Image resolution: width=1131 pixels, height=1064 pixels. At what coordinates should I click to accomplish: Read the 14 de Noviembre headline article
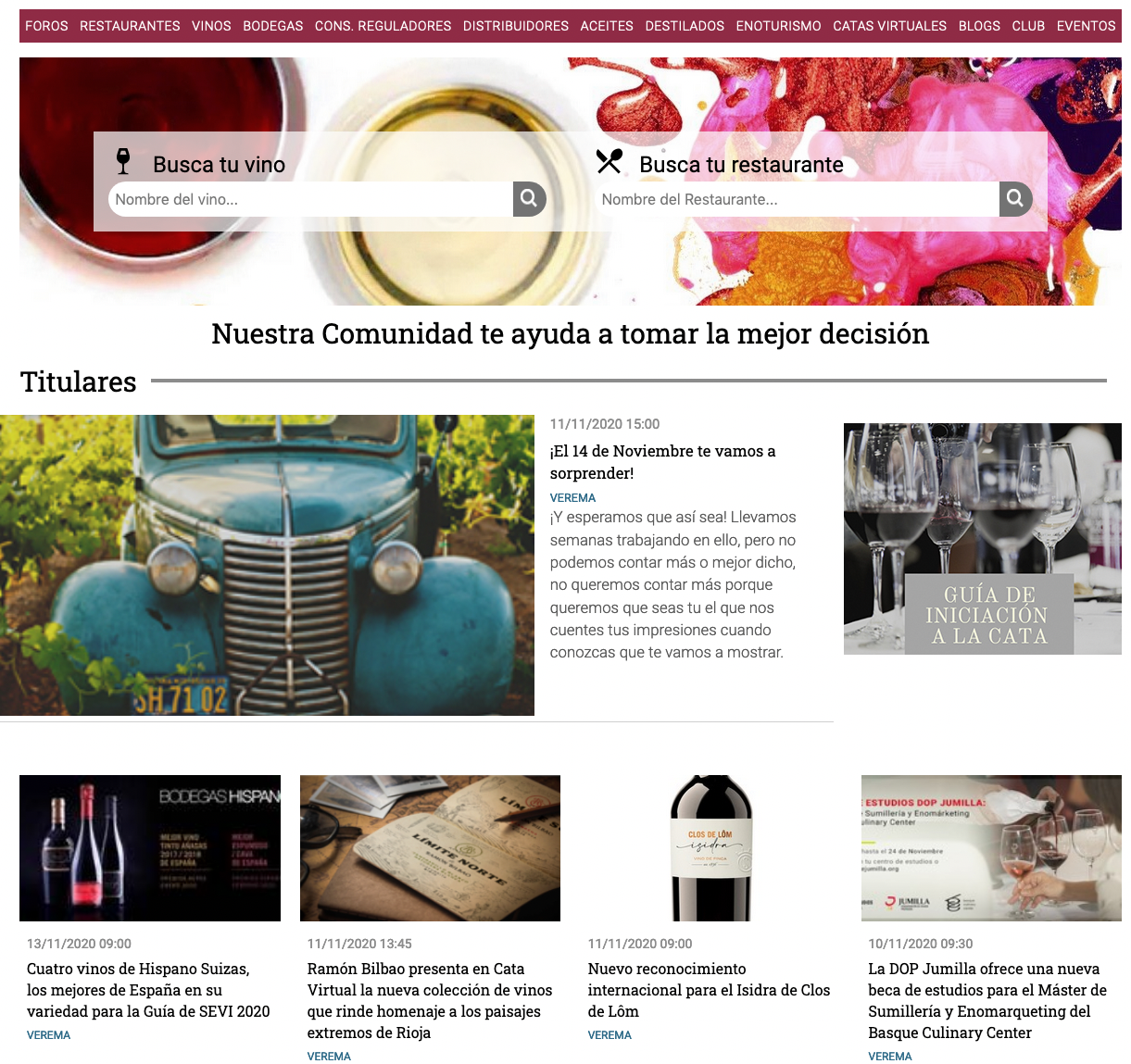662,462
